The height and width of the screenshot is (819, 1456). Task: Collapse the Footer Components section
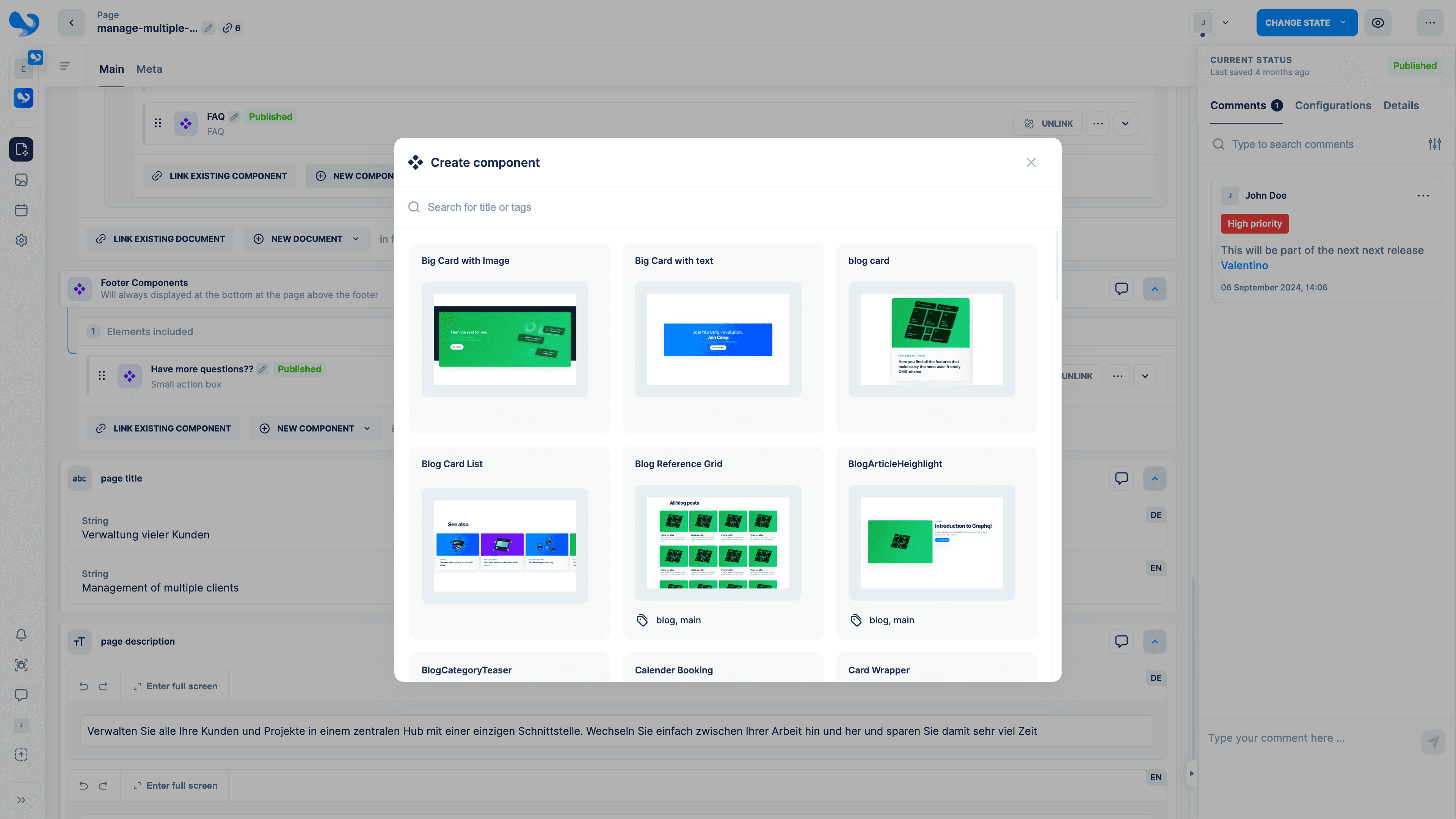(1155, 289)
